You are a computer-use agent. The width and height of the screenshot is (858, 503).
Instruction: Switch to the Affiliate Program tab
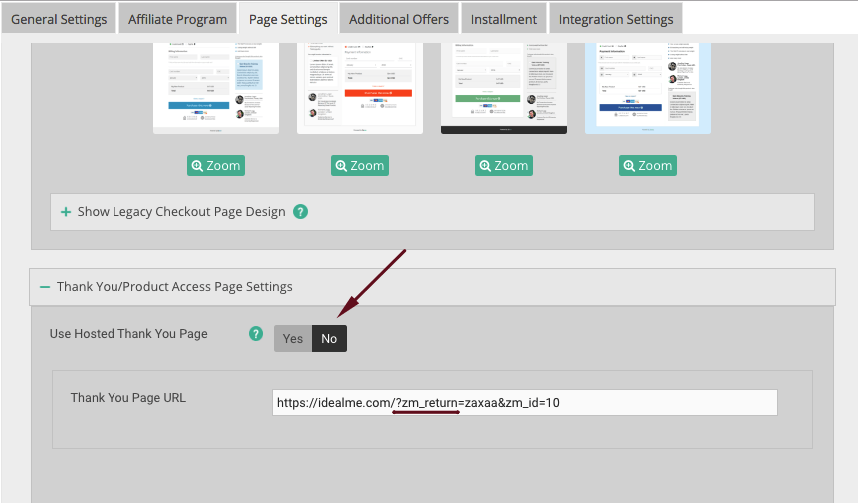[178, 19]
